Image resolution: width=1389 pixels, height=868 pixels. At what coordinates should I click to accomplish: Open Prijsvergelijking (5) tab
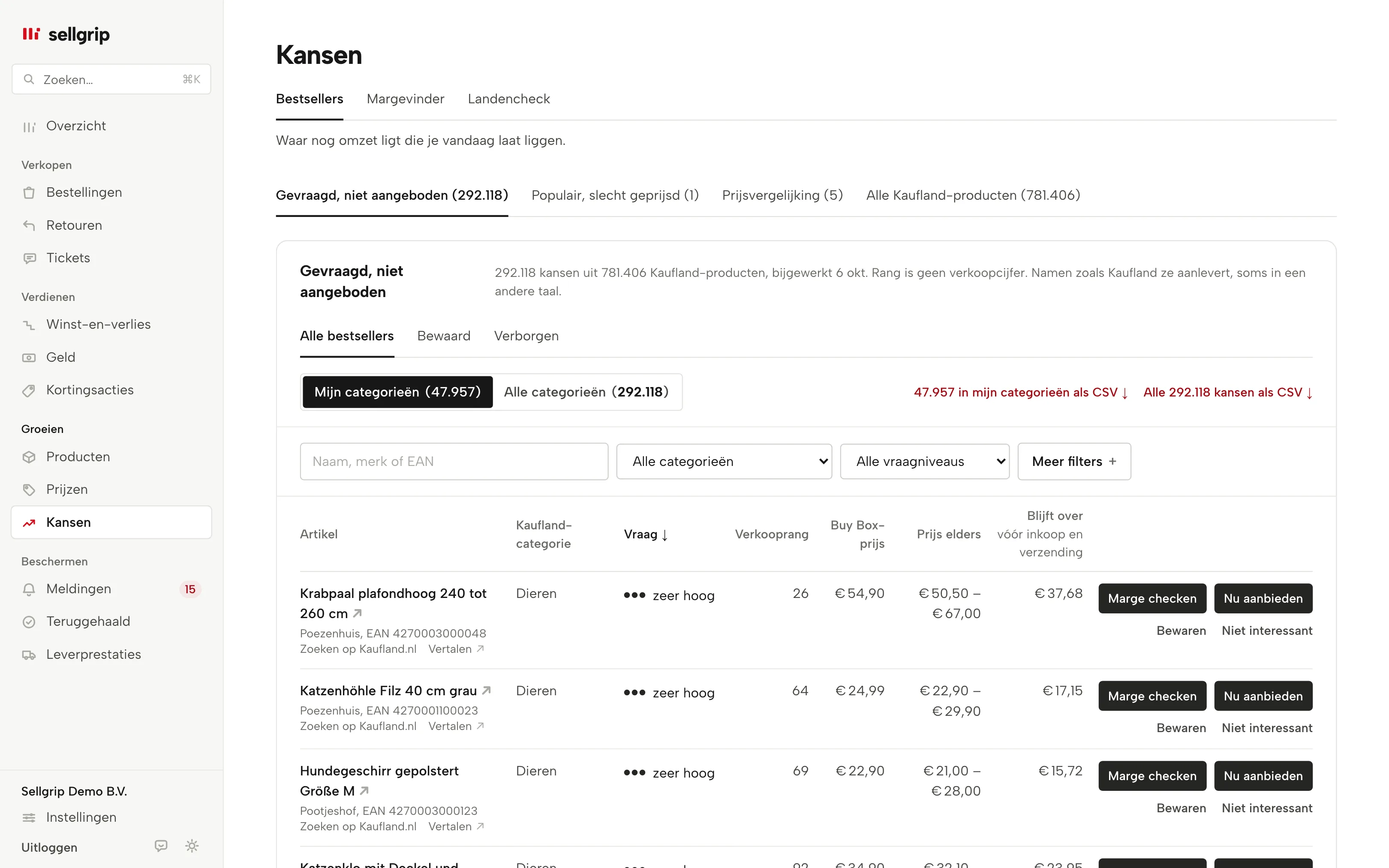point(783,195)
